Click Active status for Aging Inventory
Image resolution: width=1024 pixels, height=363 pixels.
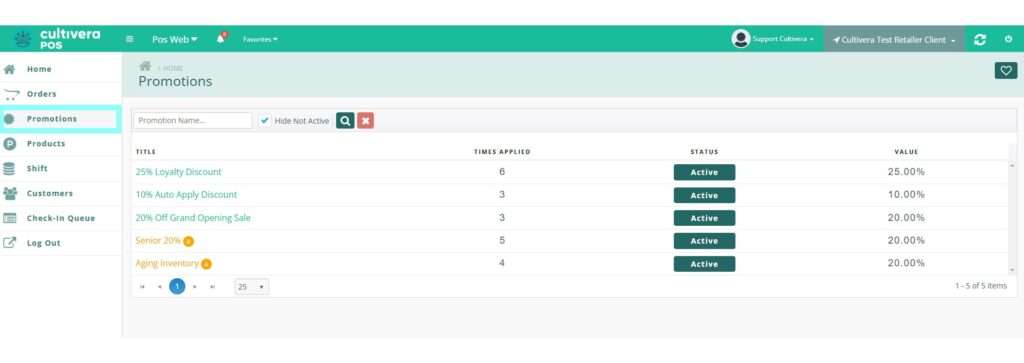tap(704, 264)
